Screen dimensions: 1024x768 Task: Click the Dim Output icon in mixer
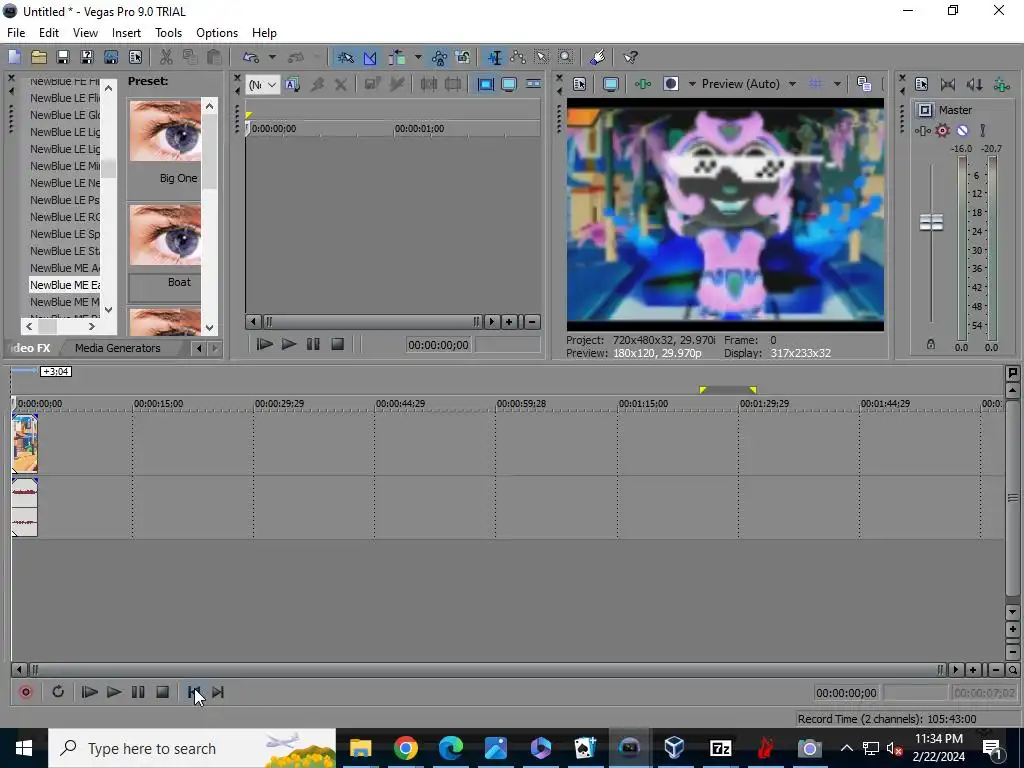[x=974, y=84]
